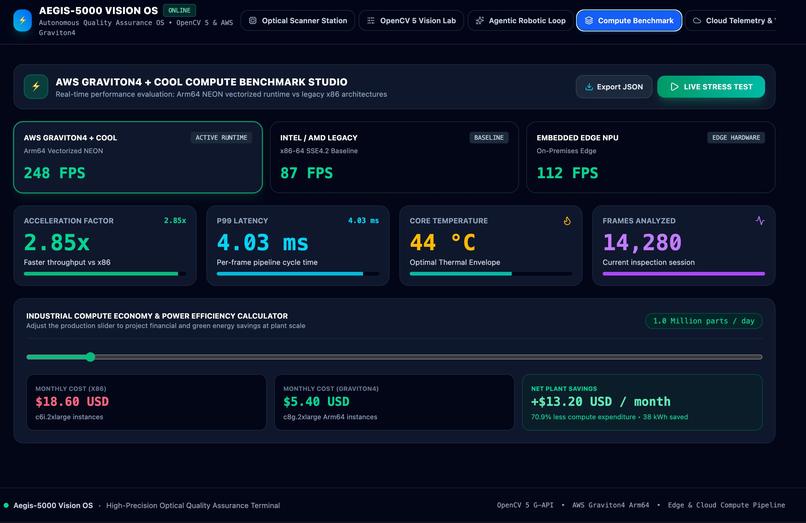Click the Aegis lightning bolt app logo
Viewport: 806px width, 523px height.
pos(22,21)
